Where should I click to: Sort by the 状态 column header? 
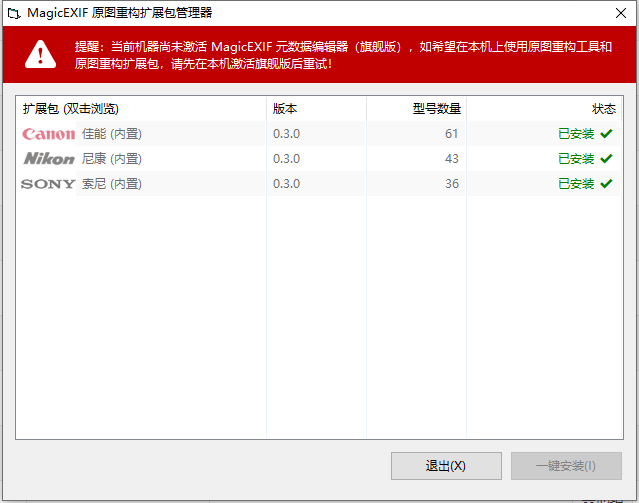tap(544, 109)
